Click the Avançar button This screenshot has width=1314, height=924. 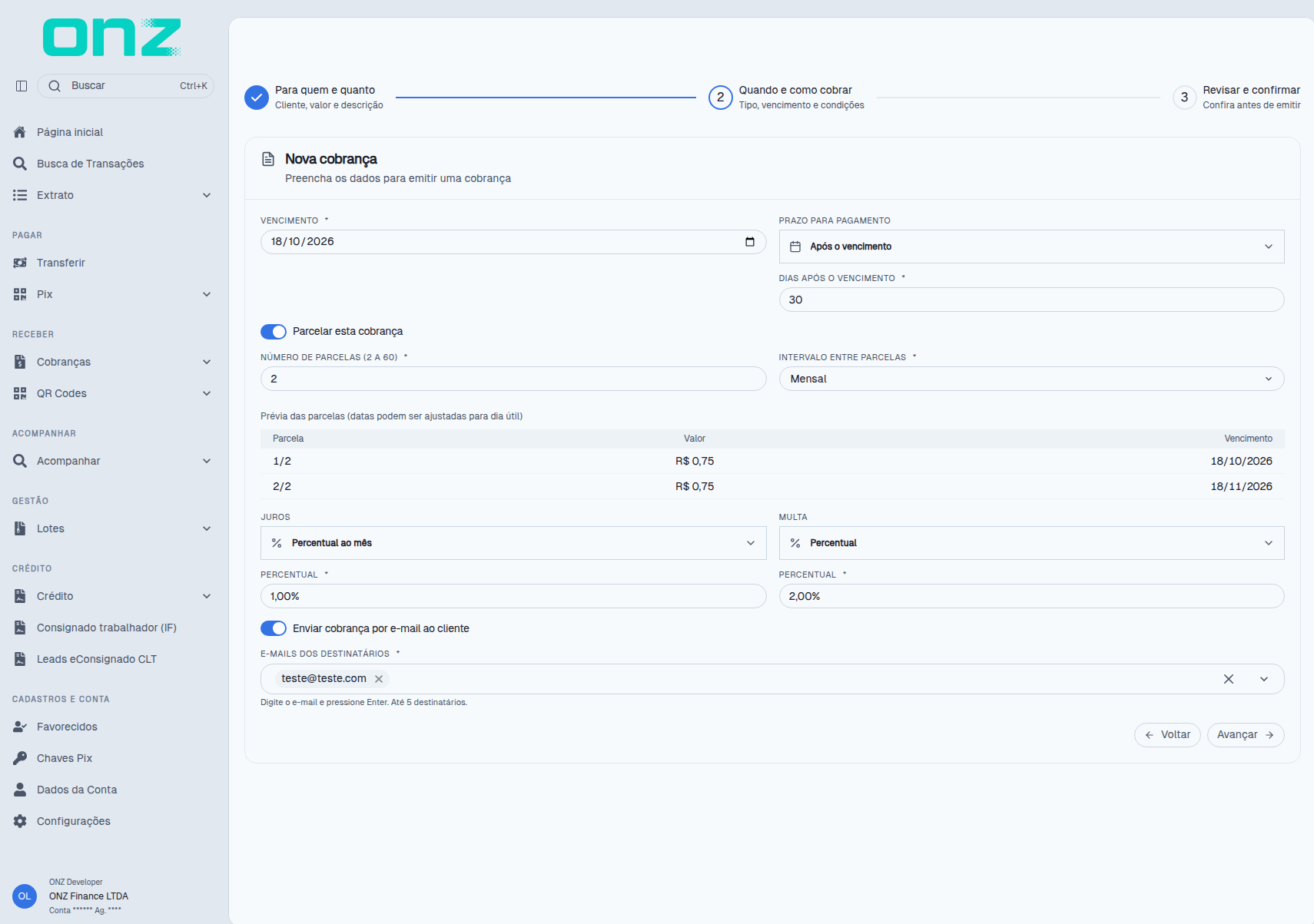pos(1246,735)
